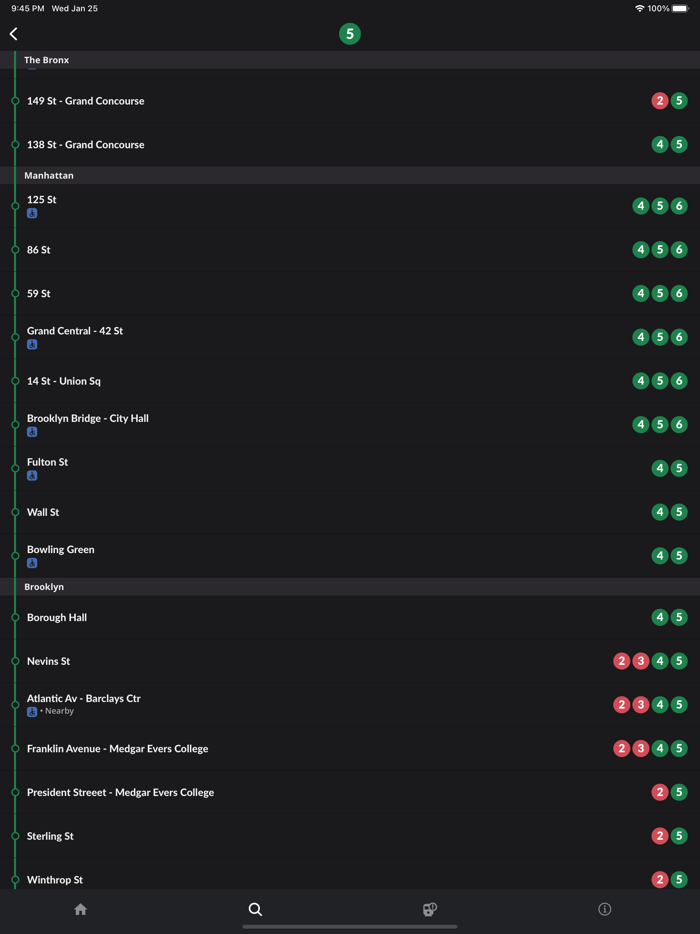The width and height of the screenshot is (700, 934).
Task: Tap the Brooklyn section header
Action: [x=350, y=587]
